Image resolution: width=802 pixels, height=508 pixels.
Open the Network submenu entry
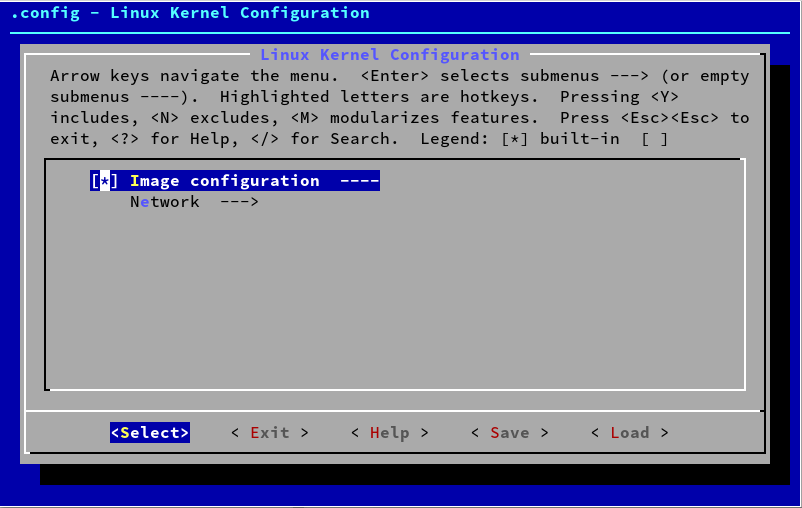165,202
